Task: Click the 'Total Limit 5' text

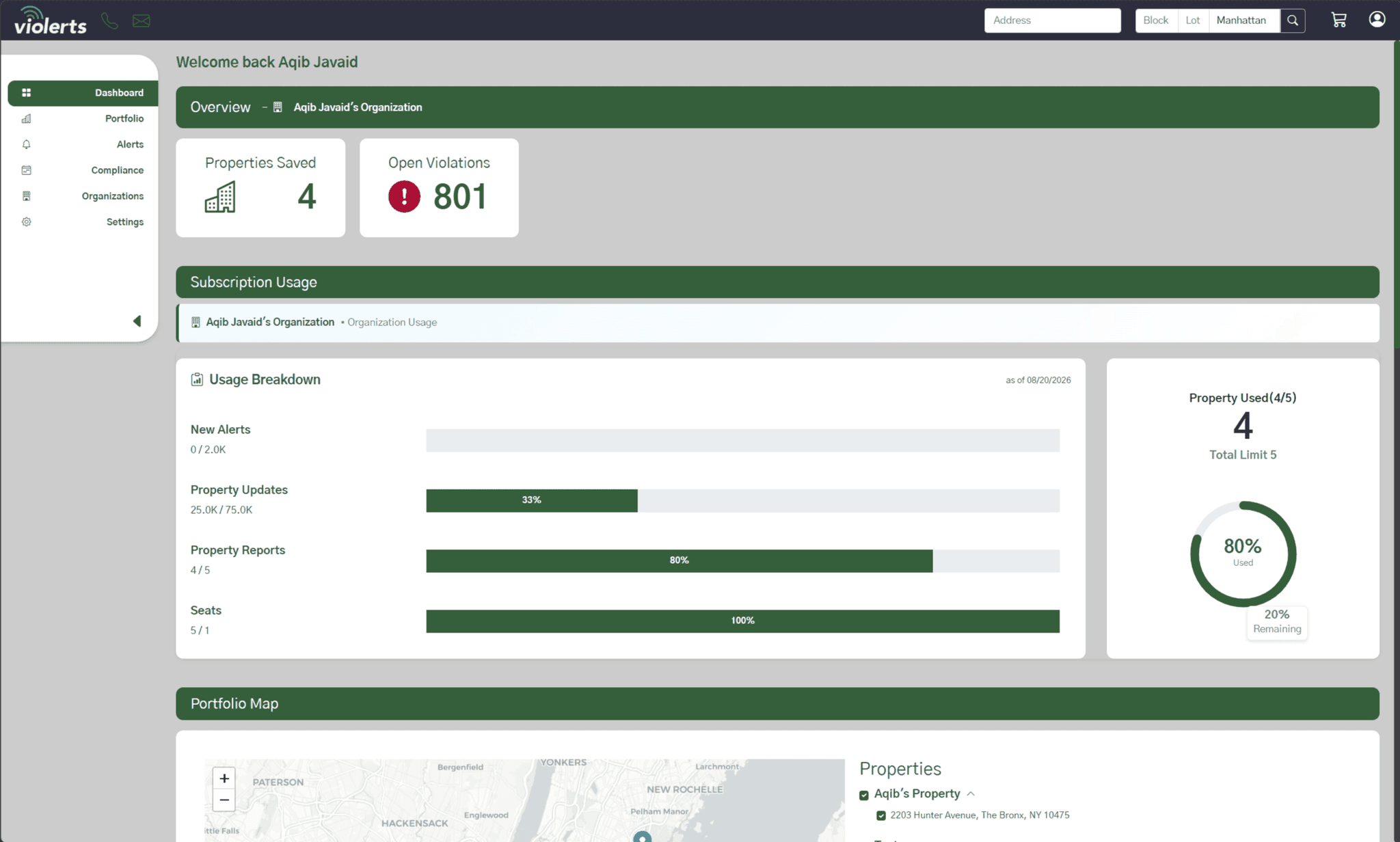Action: (1243, 455)
